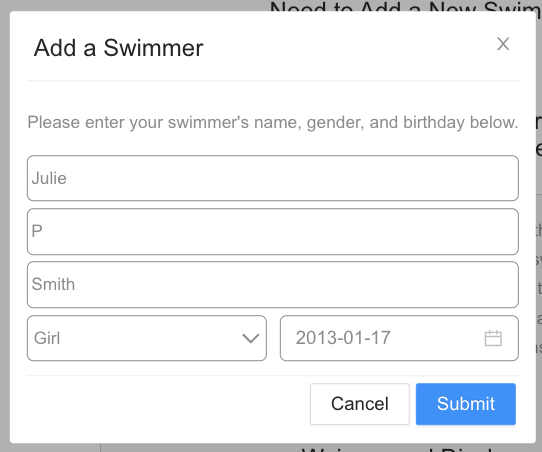
Task: Click the 2013-01-17 birthday date field
Action: [x=399, y=338]
